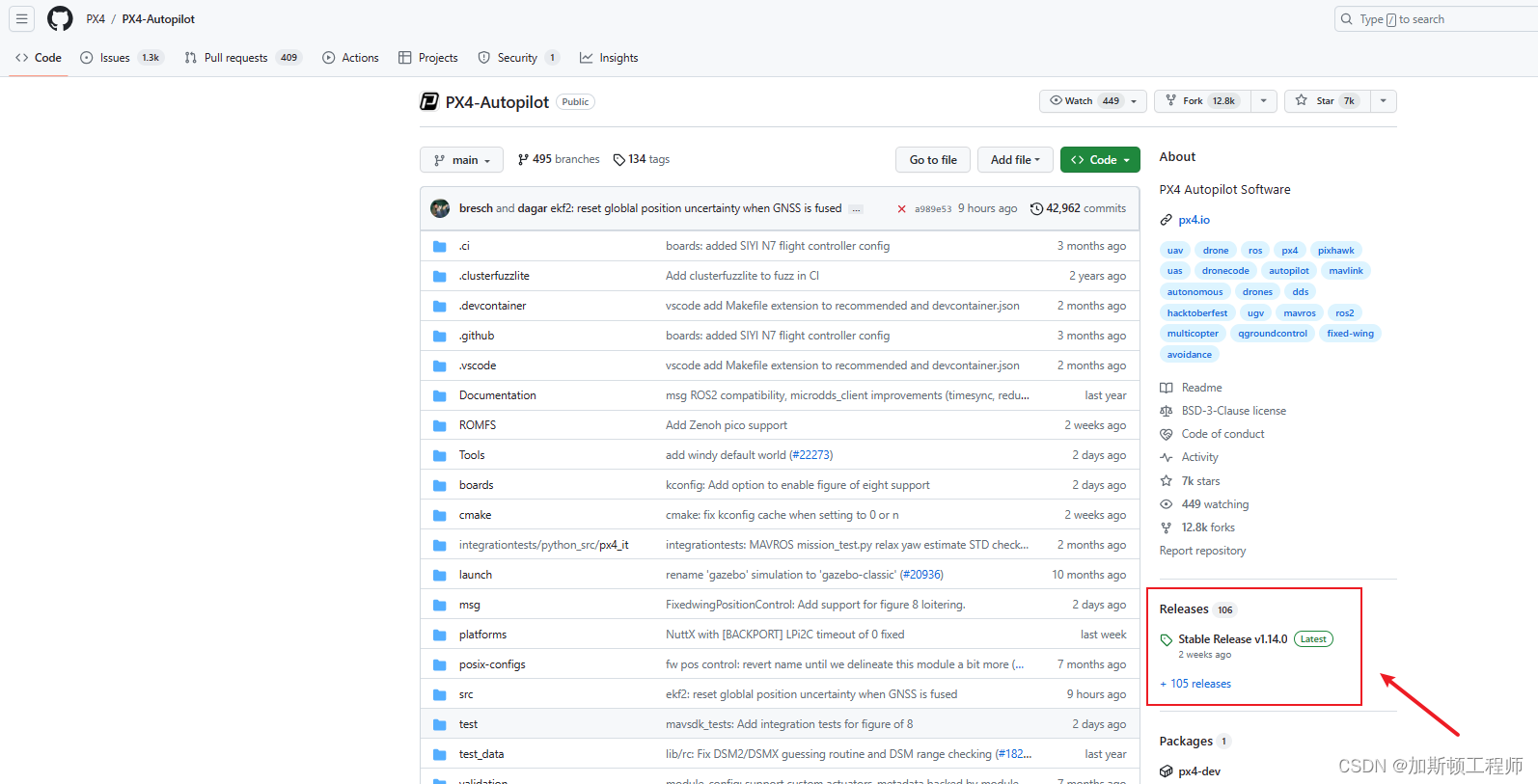Image resolution: width=1538 pixels, height=784 pixels.
Task: Click the license scale icon
Action: tap(1166, 411)
